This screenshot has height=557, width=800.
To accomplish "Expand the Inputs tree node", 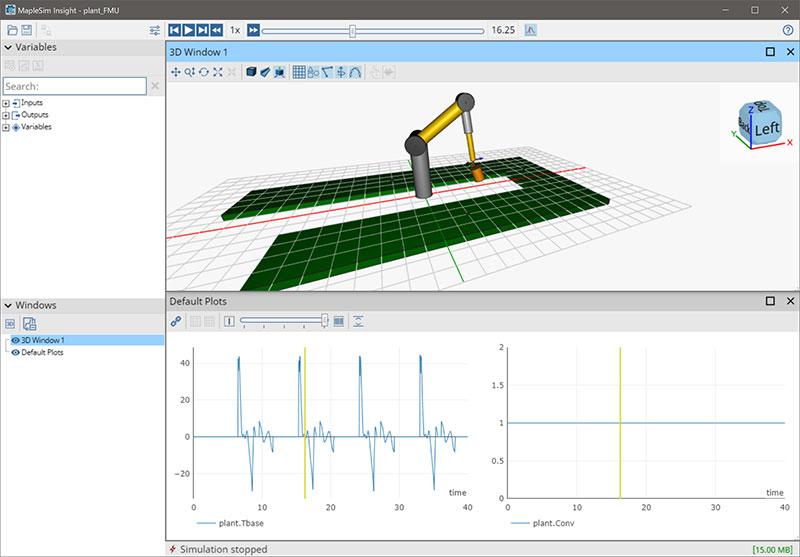I will point(6,103).
